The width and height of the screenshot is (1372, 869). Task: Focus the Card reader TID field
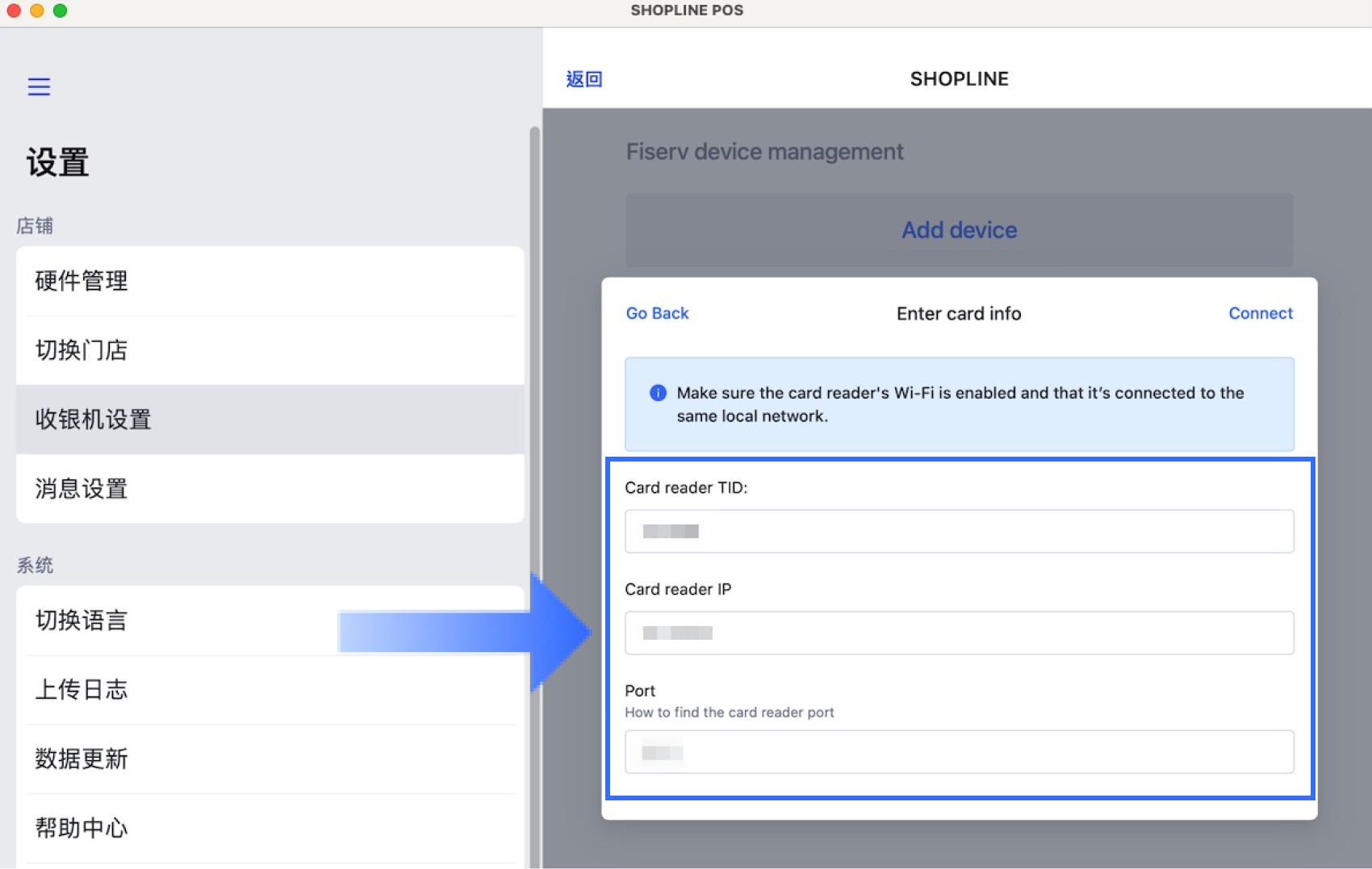(959, 531)
